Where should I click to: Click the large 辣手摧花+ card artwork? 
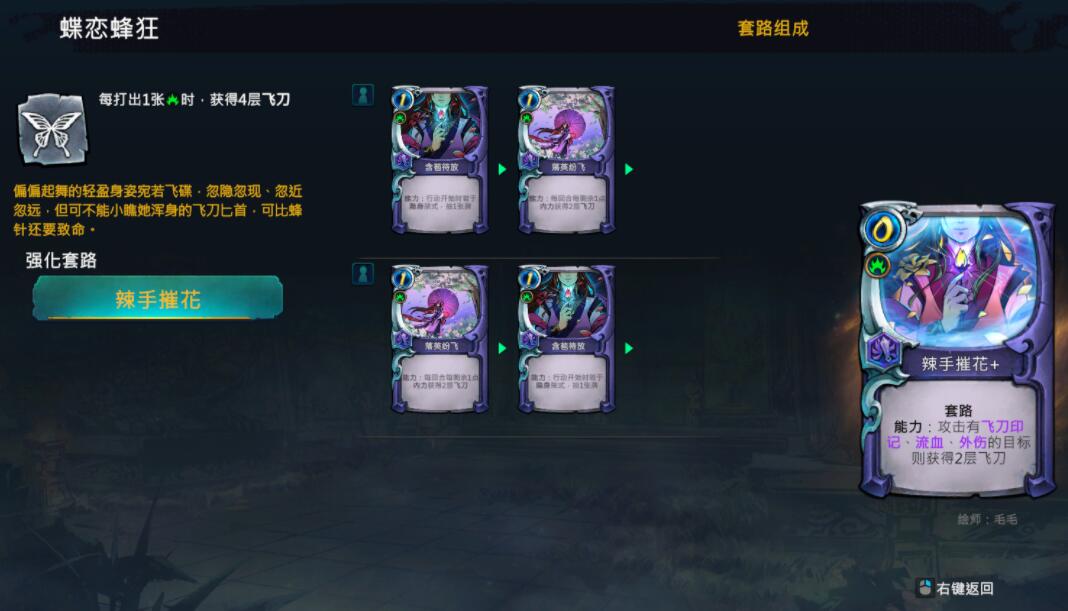[x=960, y=279]
